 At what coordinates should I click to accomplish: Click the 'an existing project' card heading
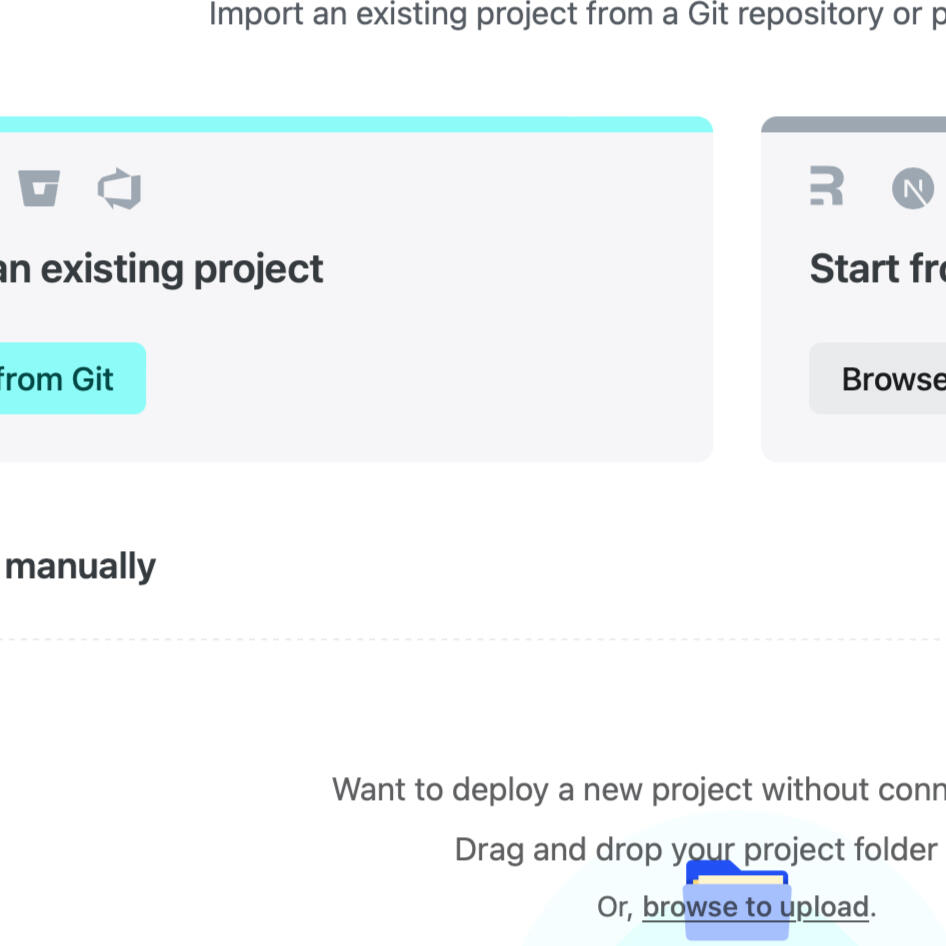[x=161, y=269]
